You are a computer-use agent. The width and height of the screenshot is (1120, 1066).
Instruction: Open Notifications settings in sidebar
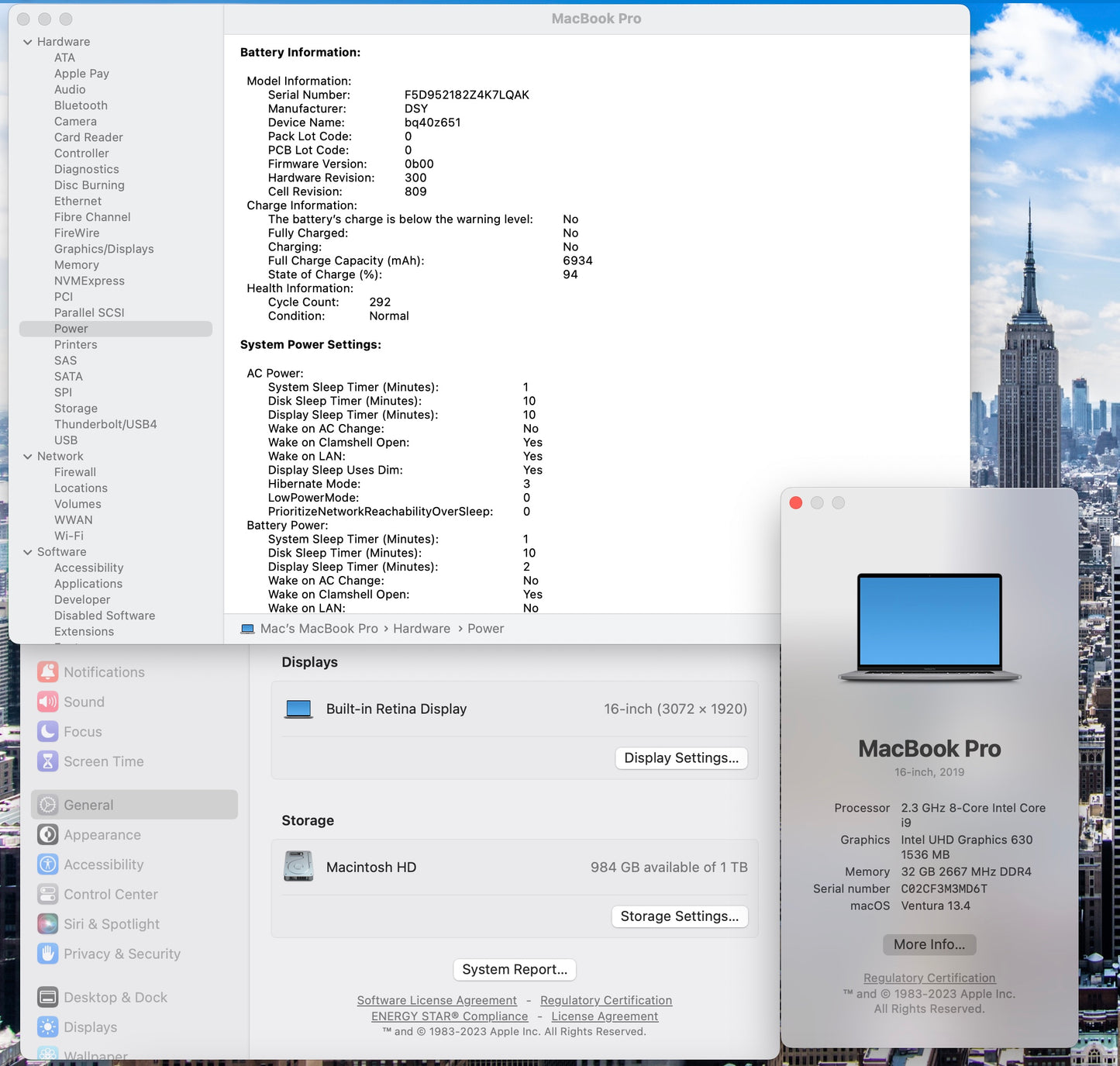[103, 671]
